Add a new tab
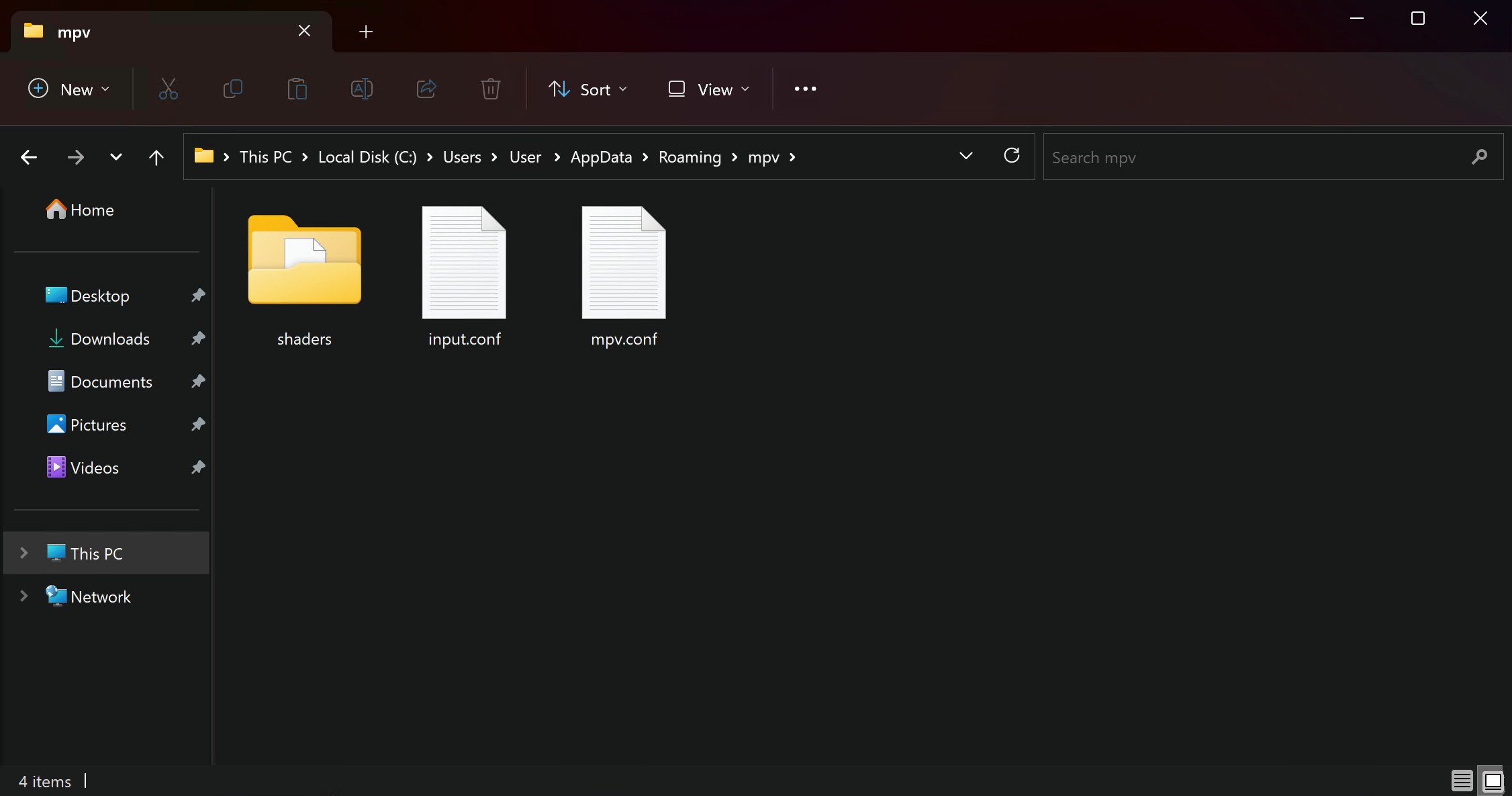Image resolution: width=1512 pixels, height=796 pixels. tap(365, 32)
